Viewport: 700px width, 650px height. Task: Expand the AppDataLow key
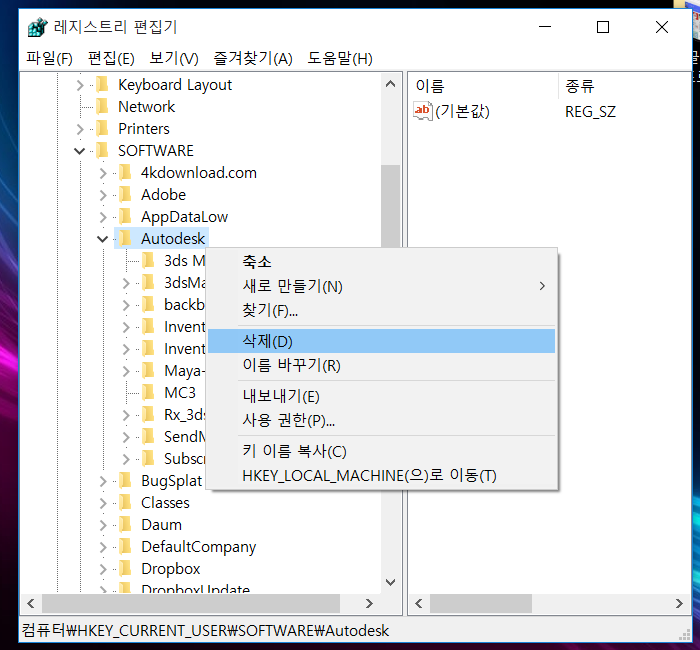(103, 217)
